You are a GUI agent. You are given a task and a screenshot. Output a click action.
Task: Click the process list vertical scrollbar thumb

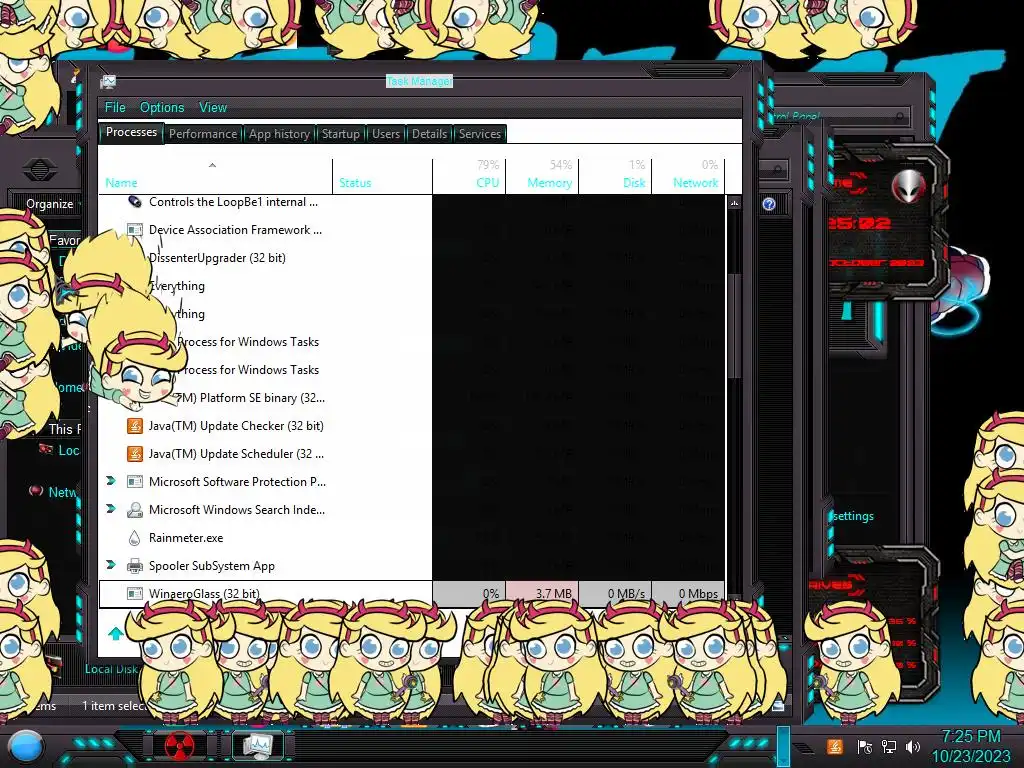click(734, 325)
